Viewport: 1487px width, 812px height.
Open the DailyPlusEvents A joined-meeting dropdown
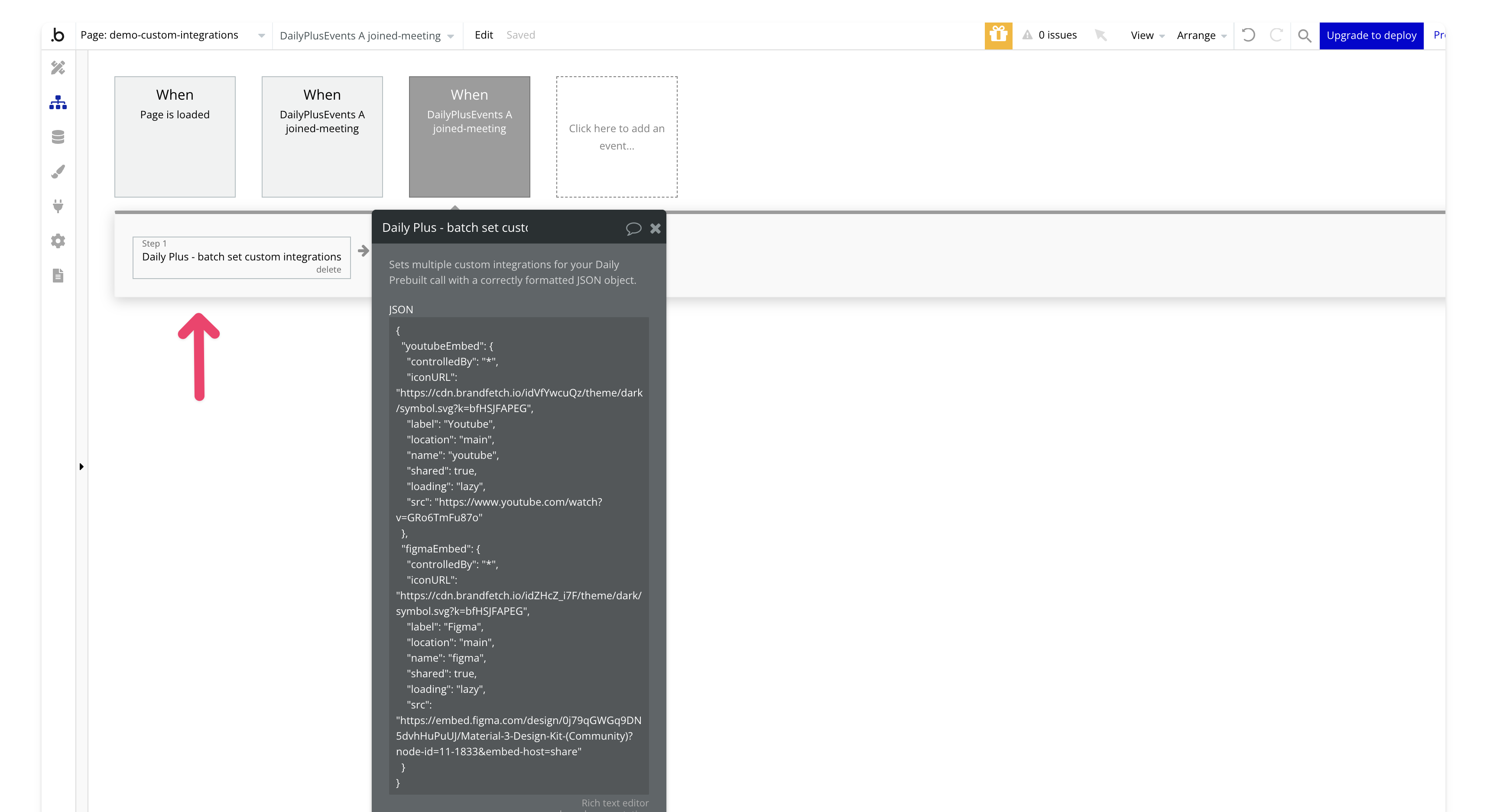367,35
